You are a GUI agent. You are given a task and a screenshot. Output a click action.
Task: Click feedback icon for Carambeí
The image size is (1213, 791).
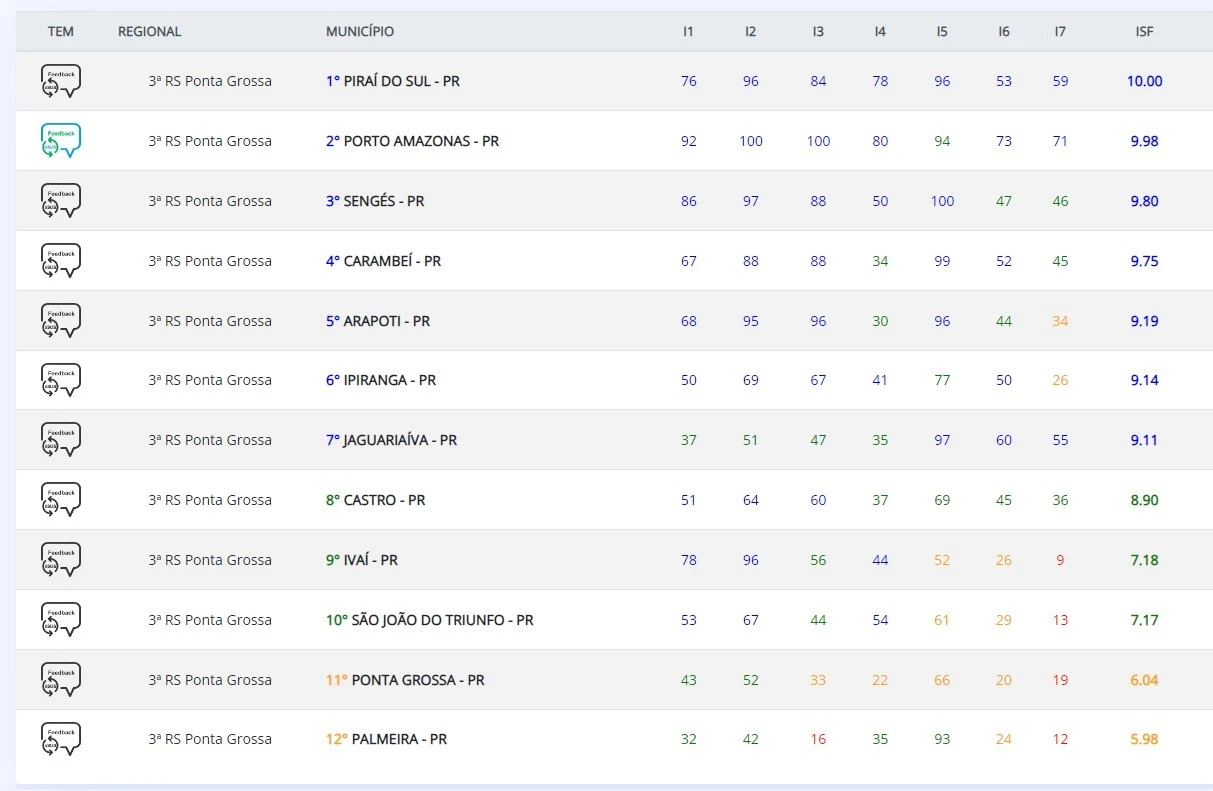coord(60,261)
